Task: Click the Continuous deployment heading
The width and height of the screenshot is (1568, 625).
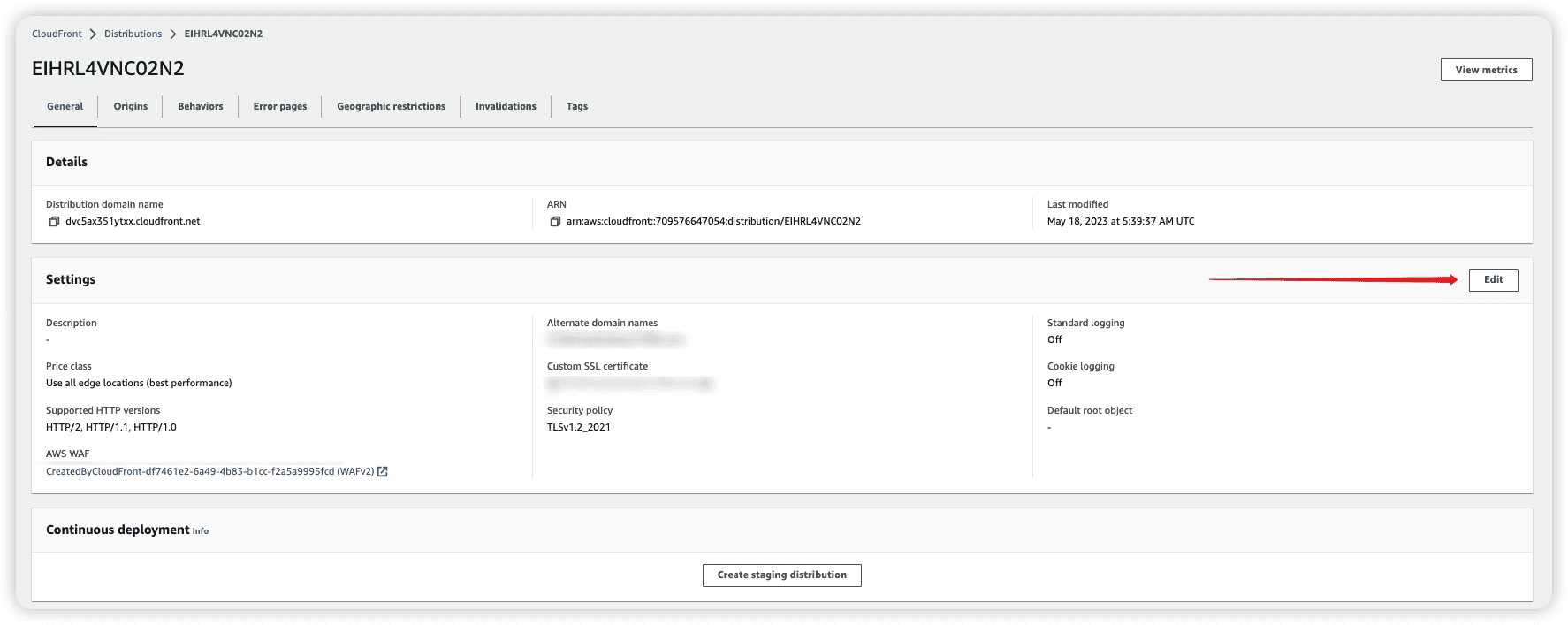Action: coord(118,530)
